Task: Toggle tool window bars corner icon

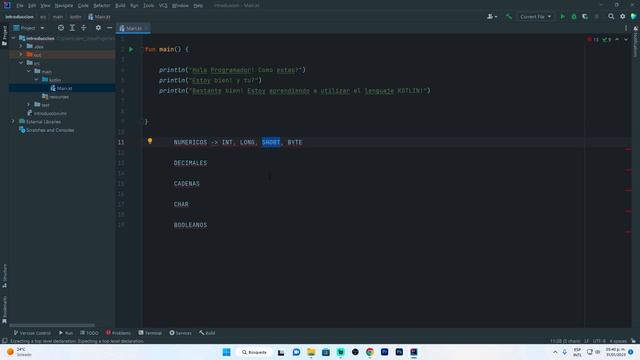Action: [4, 341]
